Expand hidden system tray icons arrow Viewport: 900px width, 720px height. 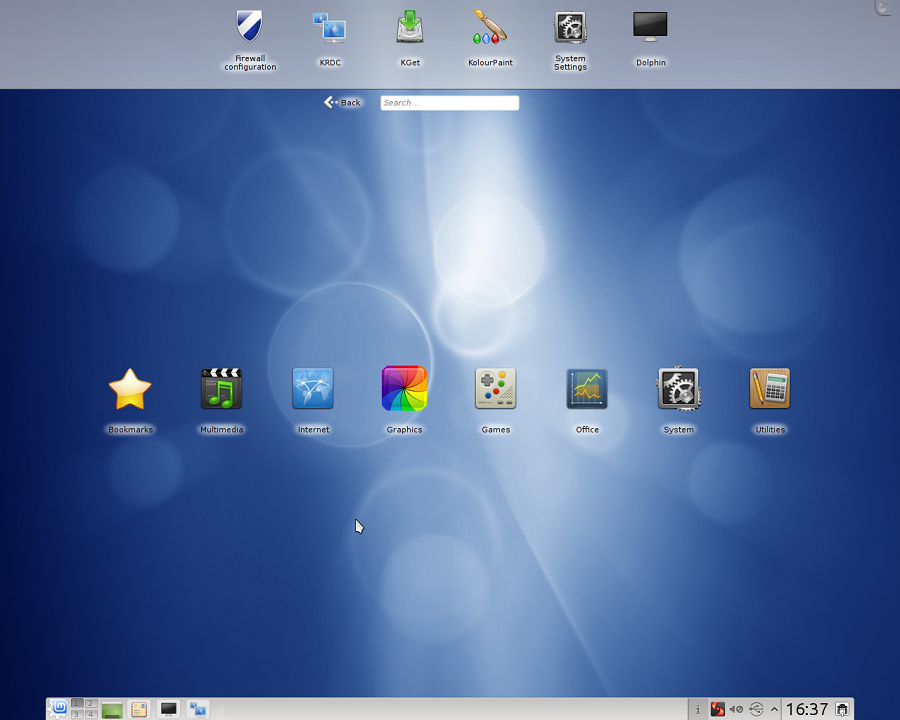(774, 709)
